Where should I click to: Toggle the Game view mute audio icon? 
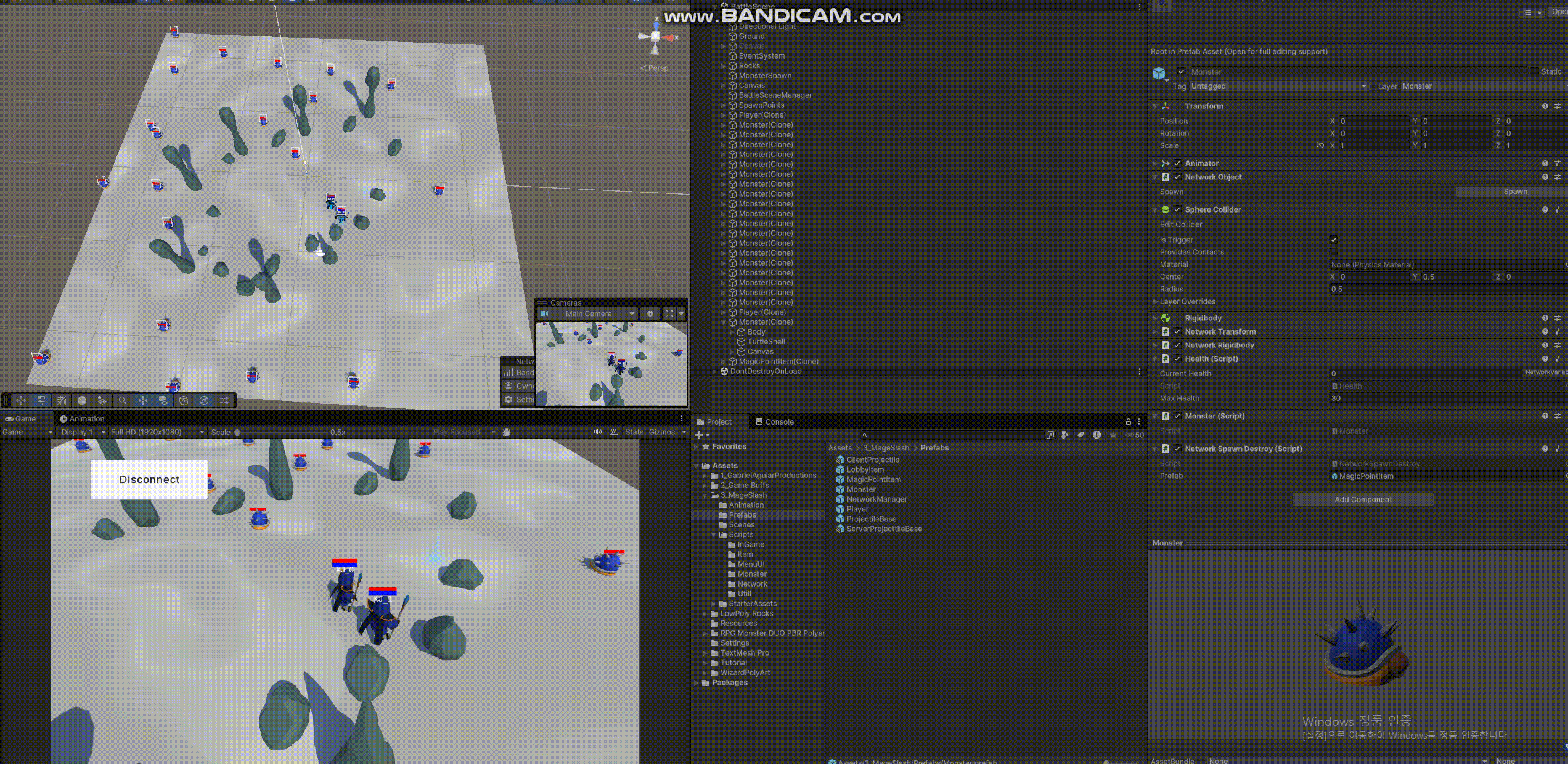point(597,432)
